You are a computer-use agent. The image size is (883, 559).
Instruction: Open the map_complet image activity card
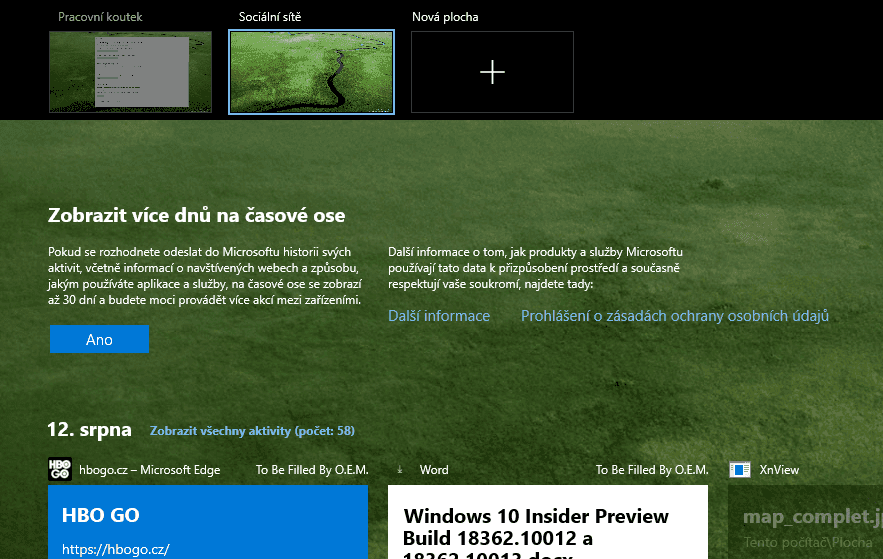(805, 522)
